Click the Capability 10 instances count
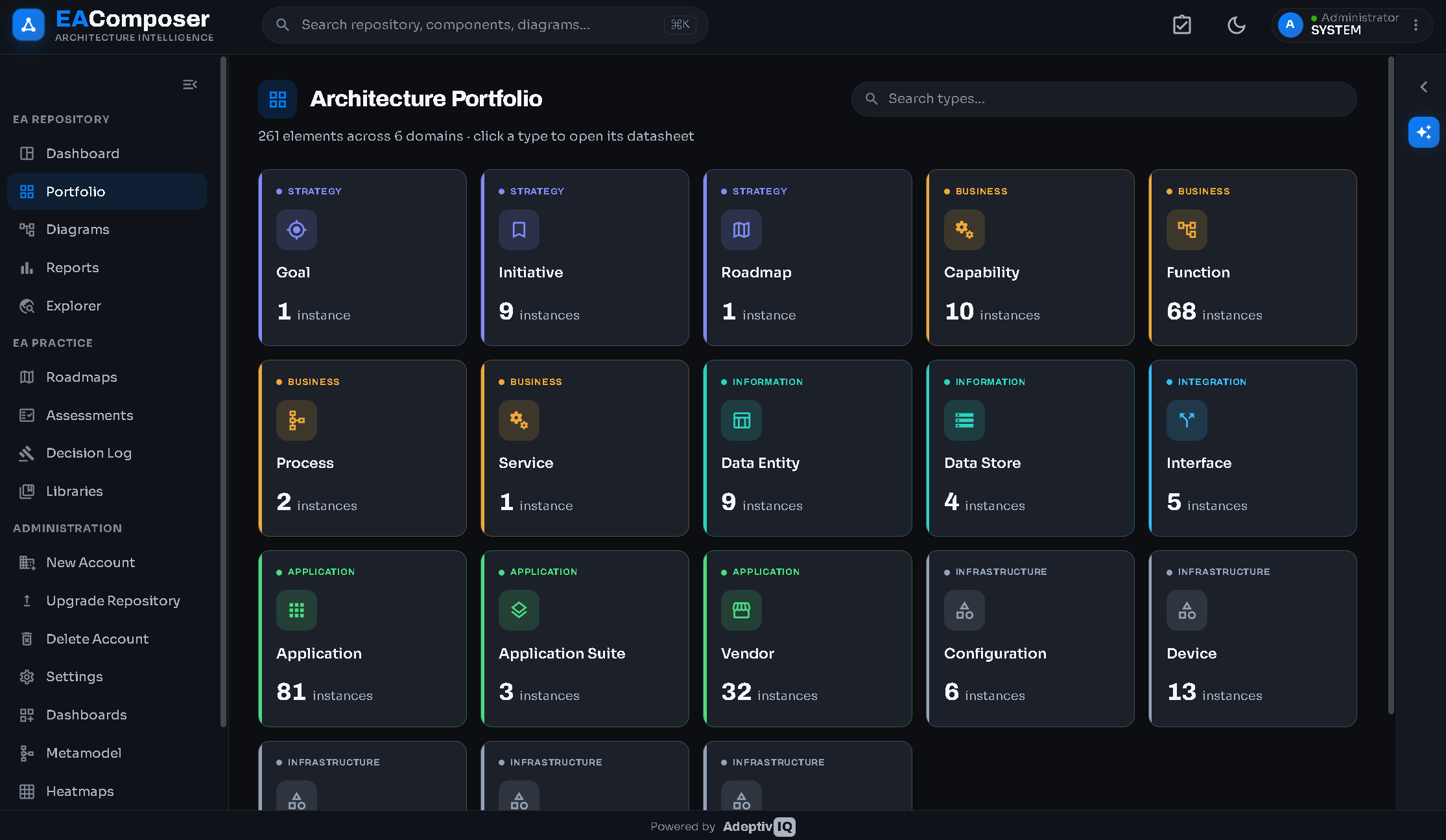Viewport: 1446px width, 840px height. coord(992,312)
